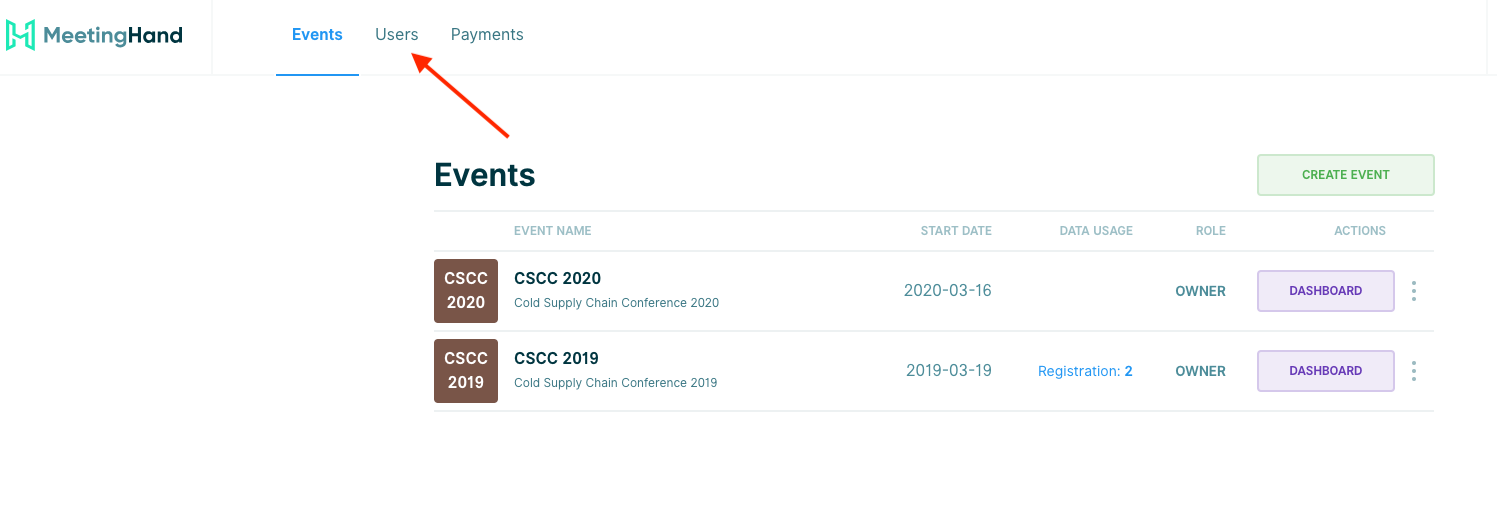Click the Start Date column header
Screen dimensions: 1497x511
click(956, 231)
